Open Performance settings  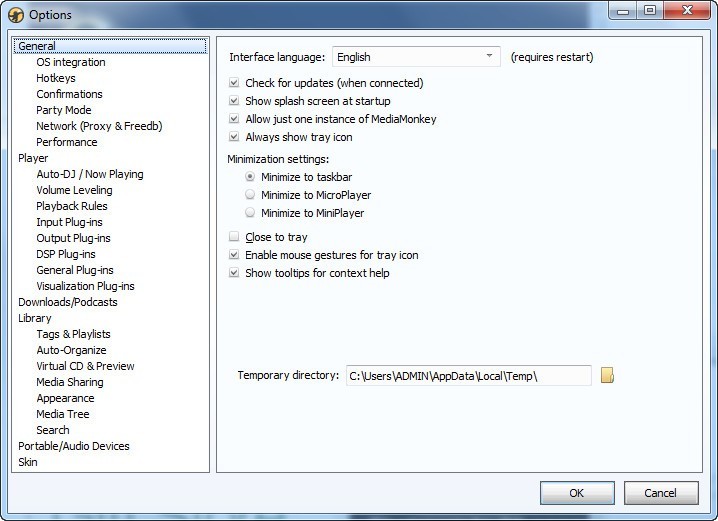(67, 142)
